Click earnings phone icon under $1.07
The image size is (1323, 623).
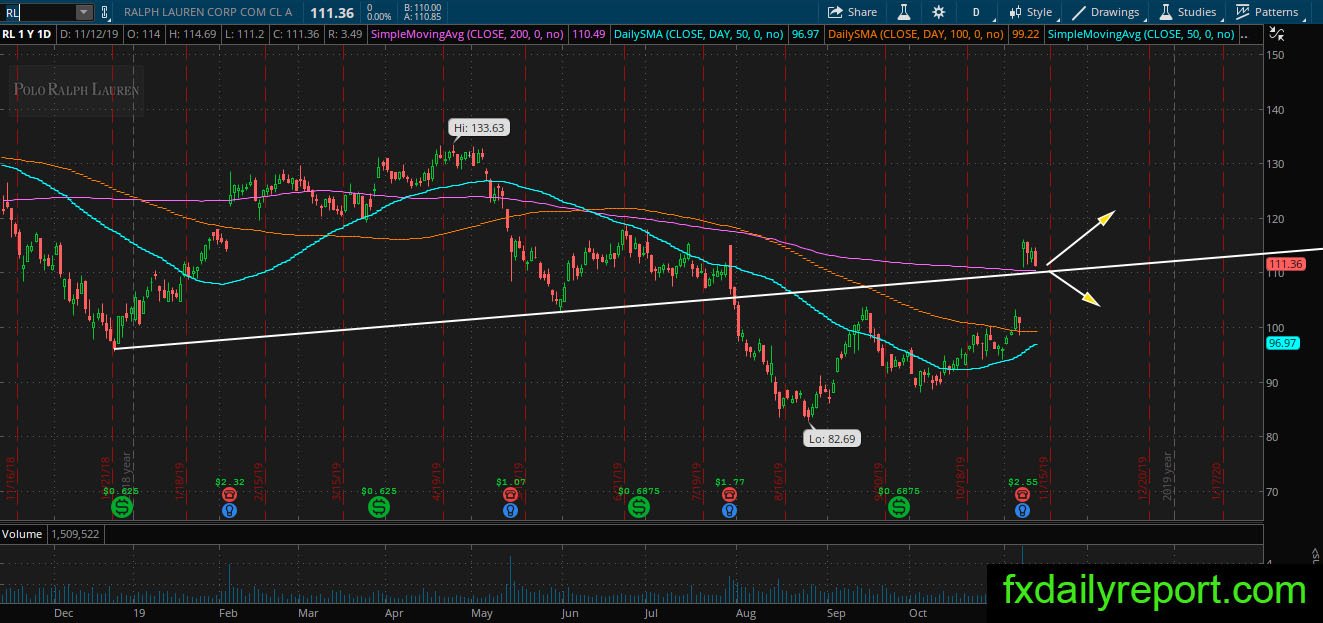(510, 494)
